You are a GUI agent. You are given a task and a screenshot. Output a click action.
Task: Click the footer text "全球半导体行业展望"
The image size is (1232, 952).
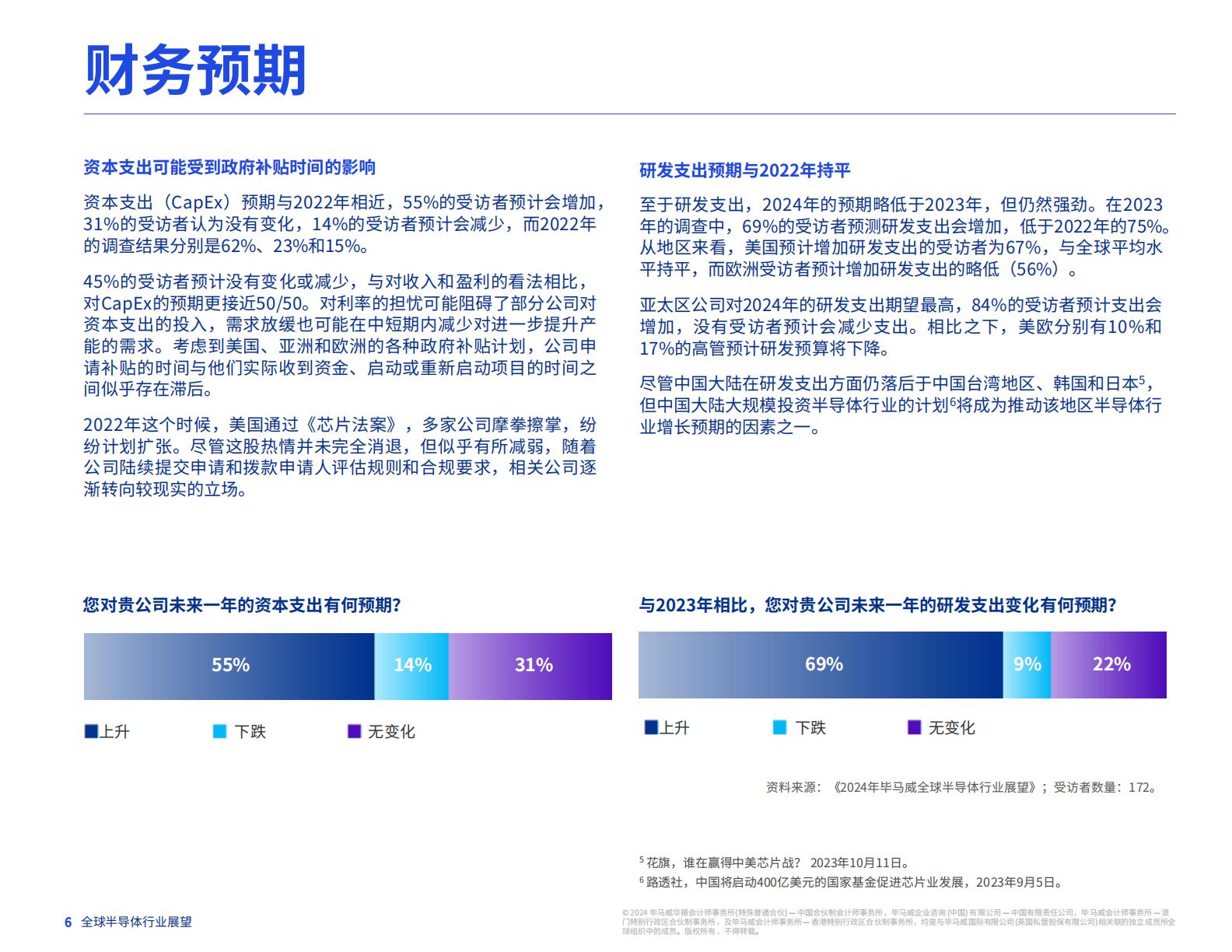tap(137, 922)
